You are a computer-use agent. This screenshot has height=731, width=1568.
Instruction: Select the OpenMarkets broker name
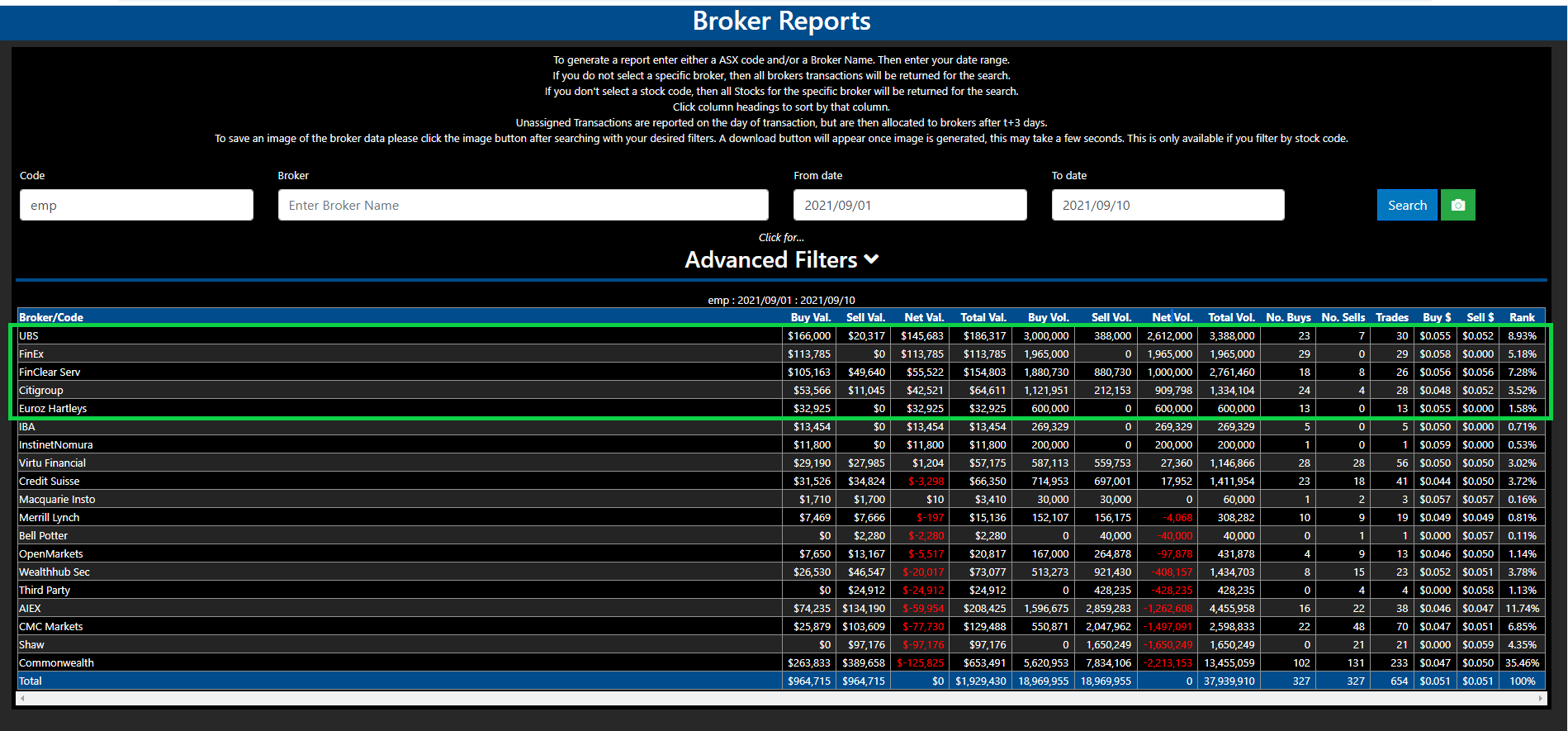pyautogui.click(x=51, y=553)
